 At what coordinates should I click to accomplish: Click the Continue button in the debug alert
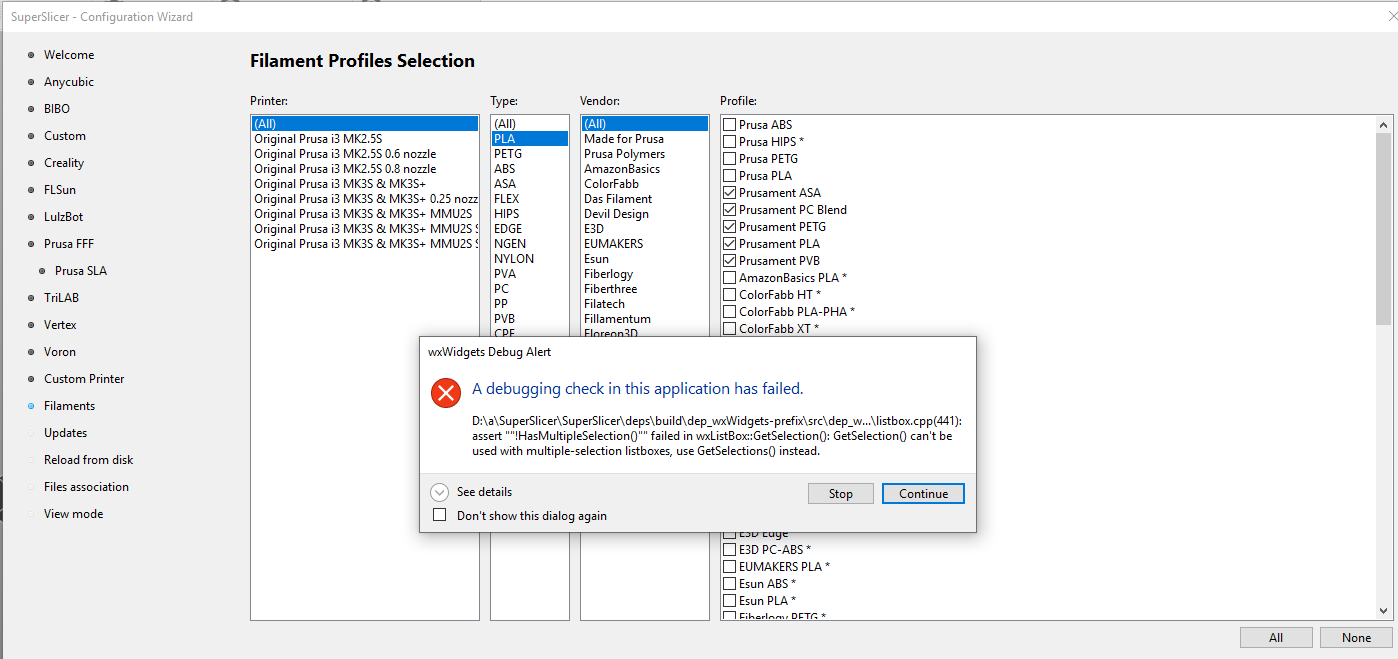(x=922, y=492)
